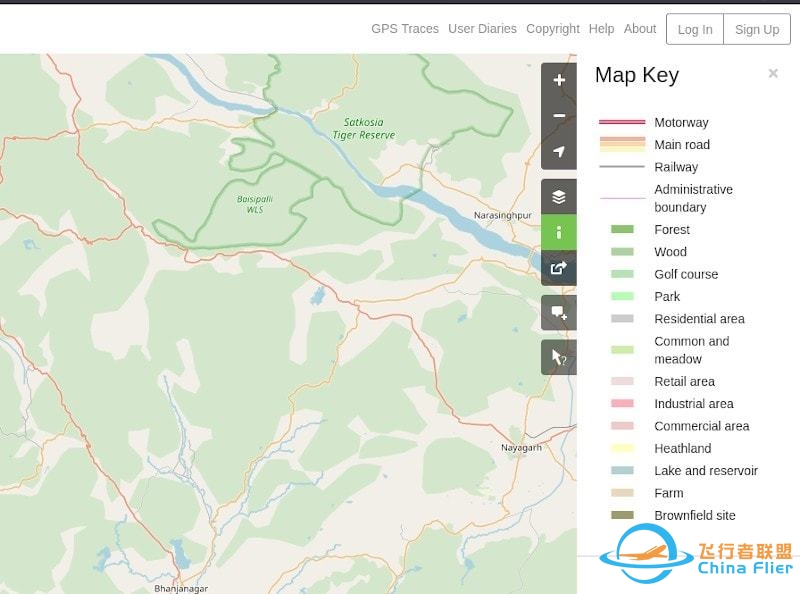The width and height of the screenshot is (800, 594).
Task: Click the Industrial area pink swatch
Action: coord(622,404)
